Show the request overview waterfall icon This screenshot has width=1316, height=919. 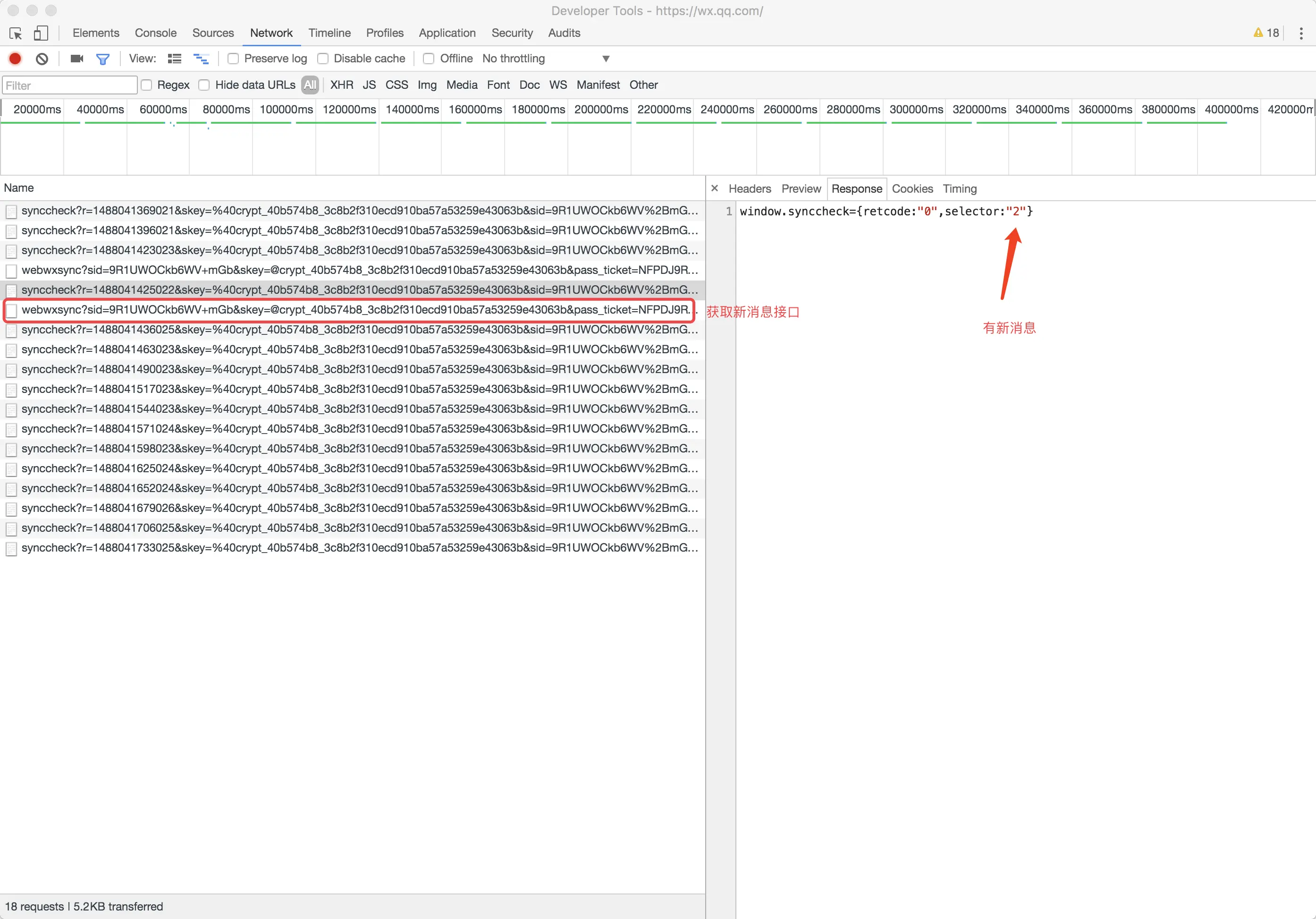[x=201, y=59]
